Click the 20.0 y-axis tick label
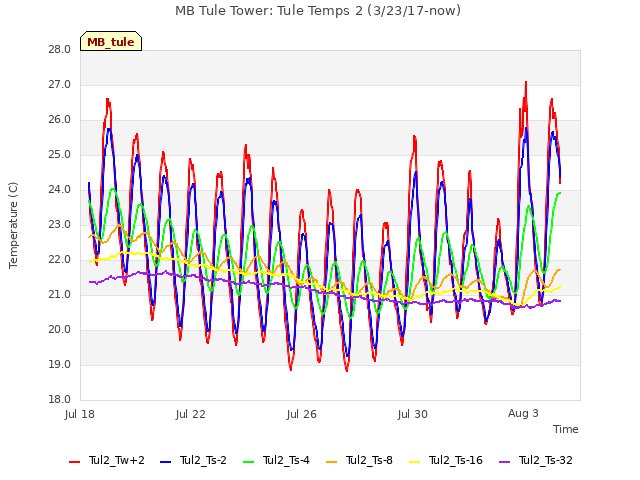 (x=60, y=329)
